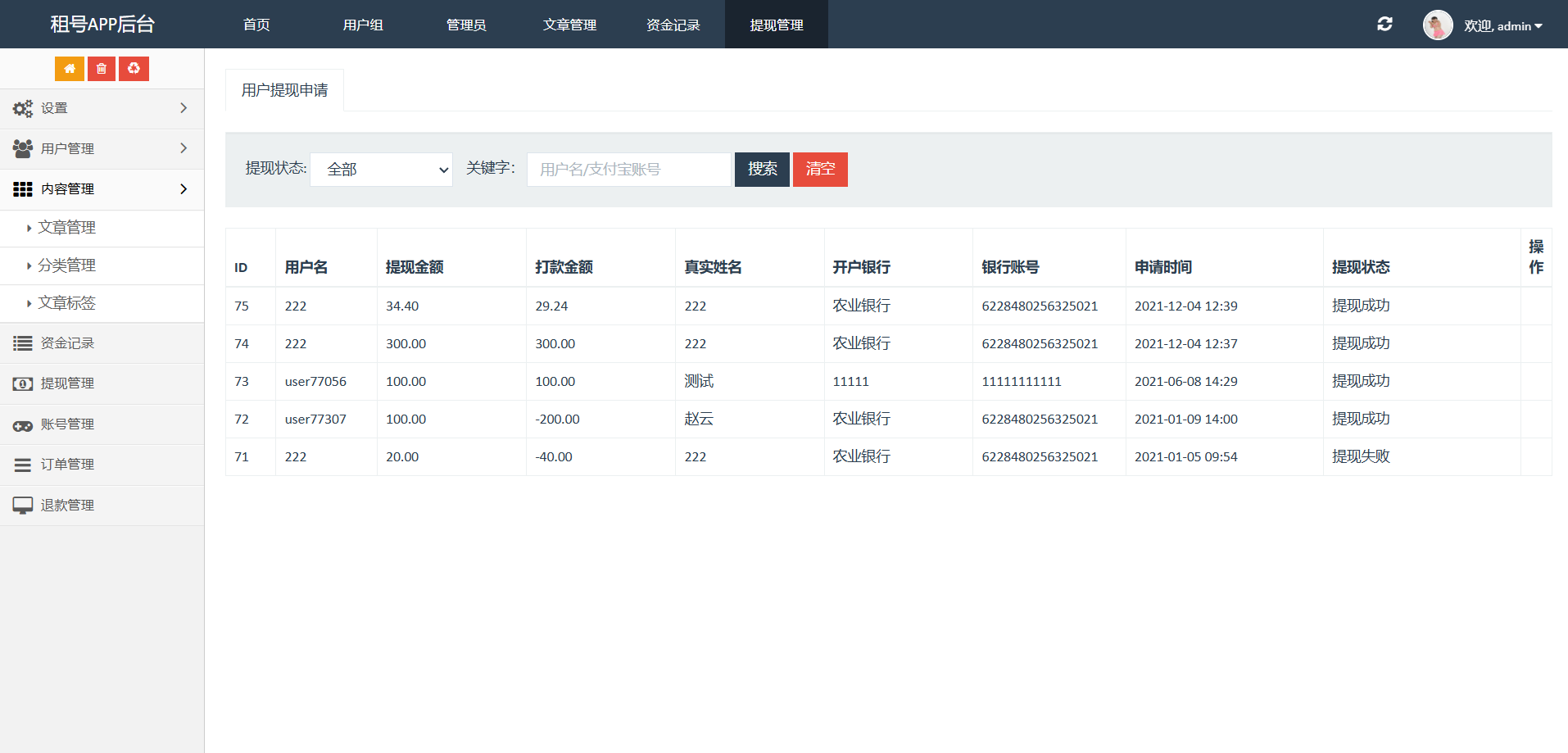Click the admin avatar picture
The width and height of the screenshot is (1568, 753).
click(x=1438, y=25)
